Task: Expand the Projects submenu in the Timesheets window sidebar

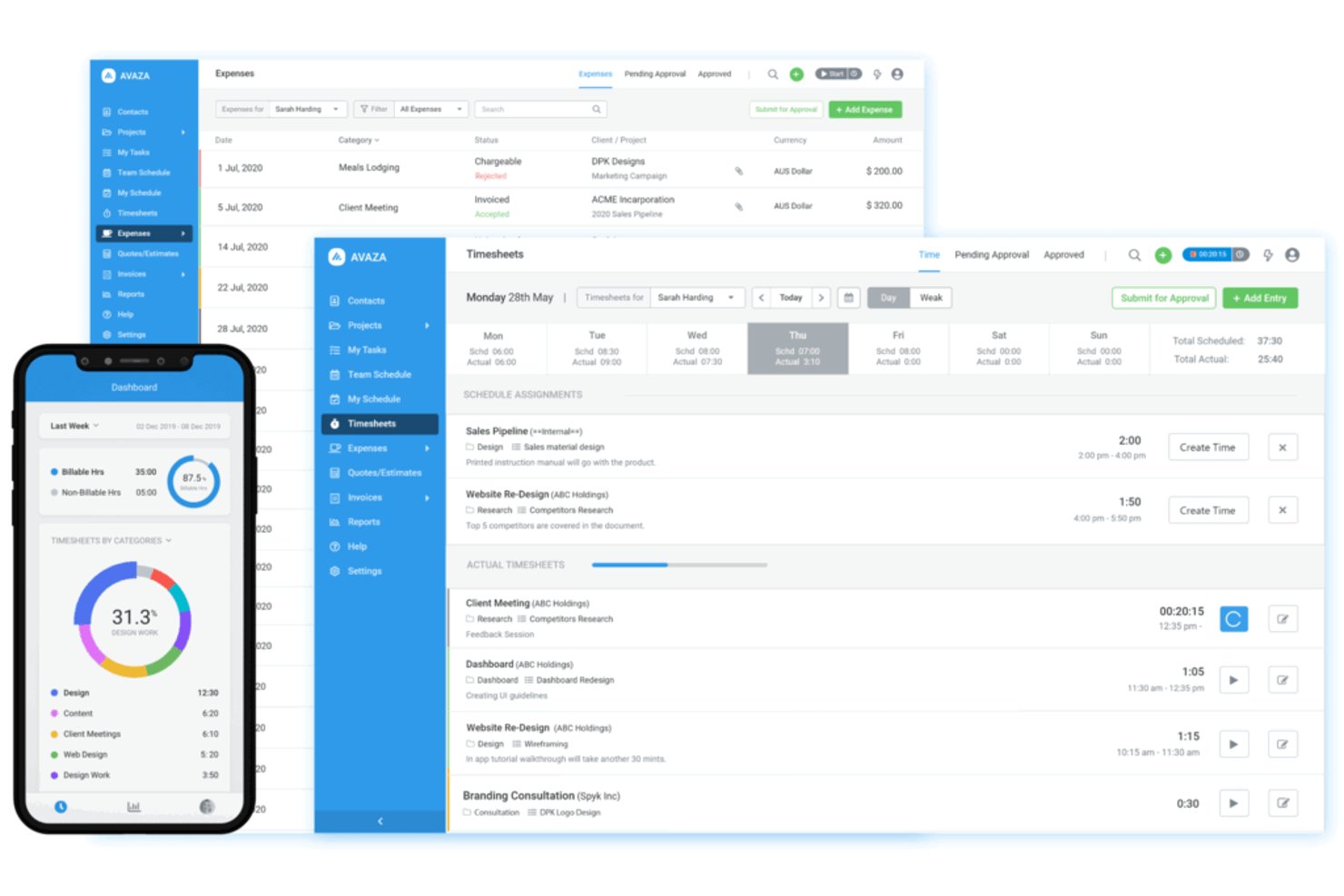Action: [427, 325]
